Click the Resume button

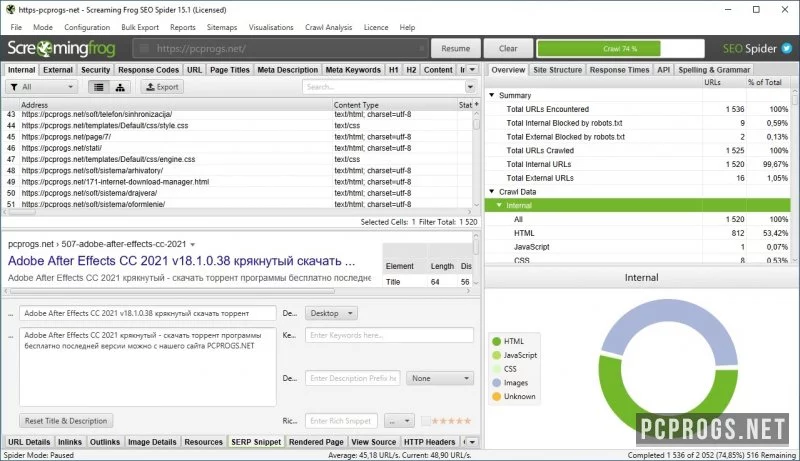[456, 48]
